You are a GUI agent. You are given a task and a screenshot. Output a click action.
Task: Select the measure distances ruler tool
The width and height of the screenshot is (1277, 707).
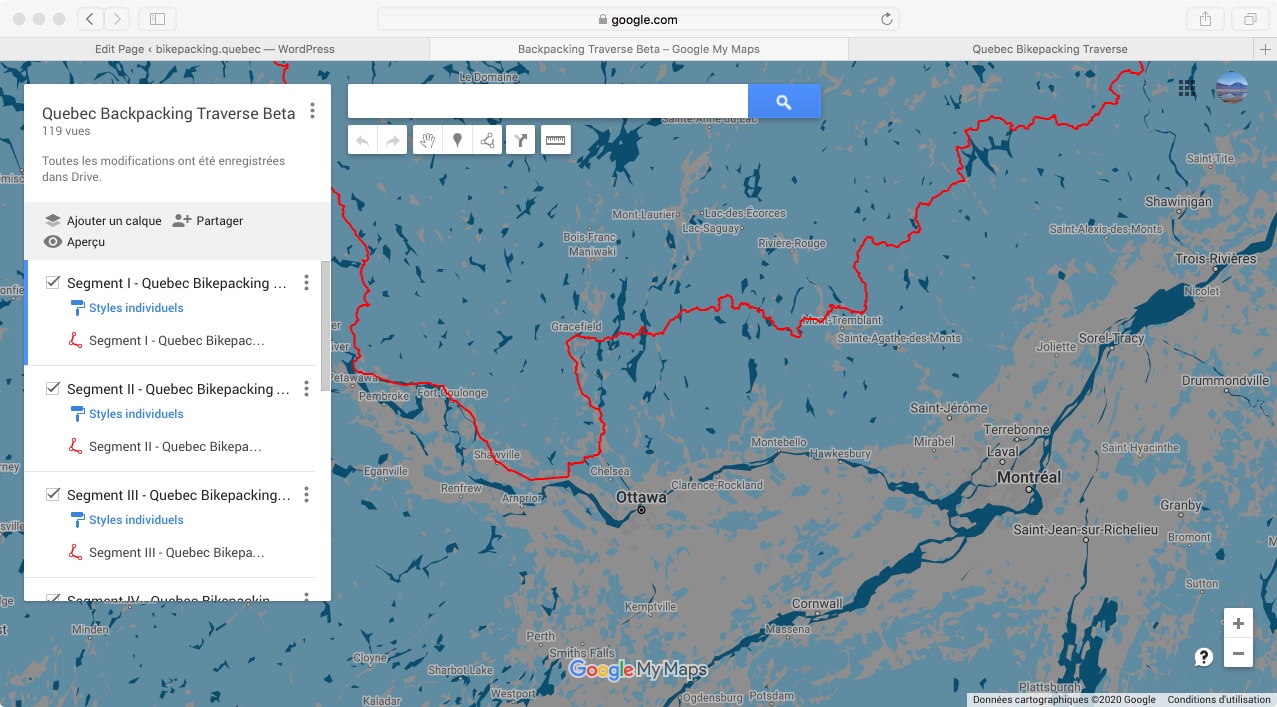pos(556,141)
